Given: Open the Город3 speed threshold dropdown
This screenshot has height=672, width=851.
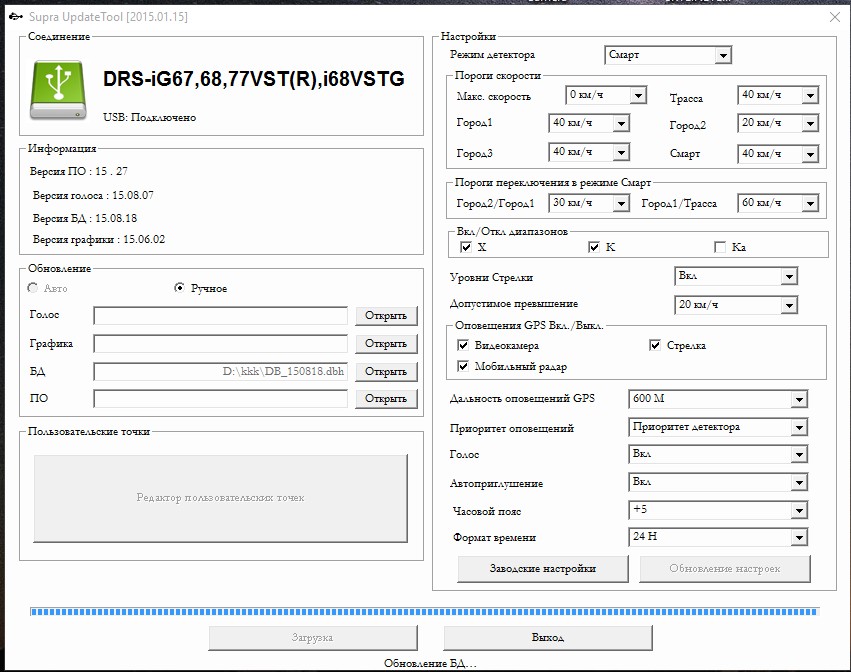Looking at the screenshot, I should pos(589,152).
